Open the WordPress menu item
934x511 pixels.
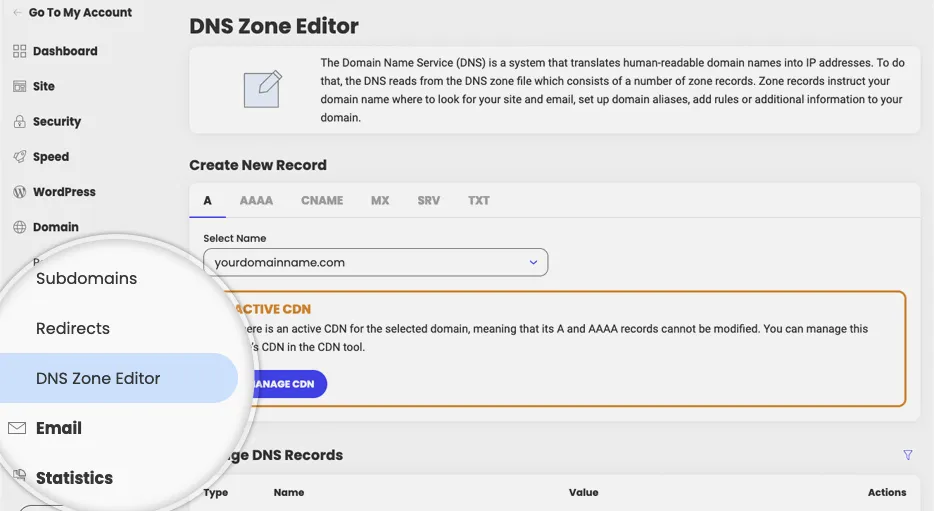click(x=64, y=192)
